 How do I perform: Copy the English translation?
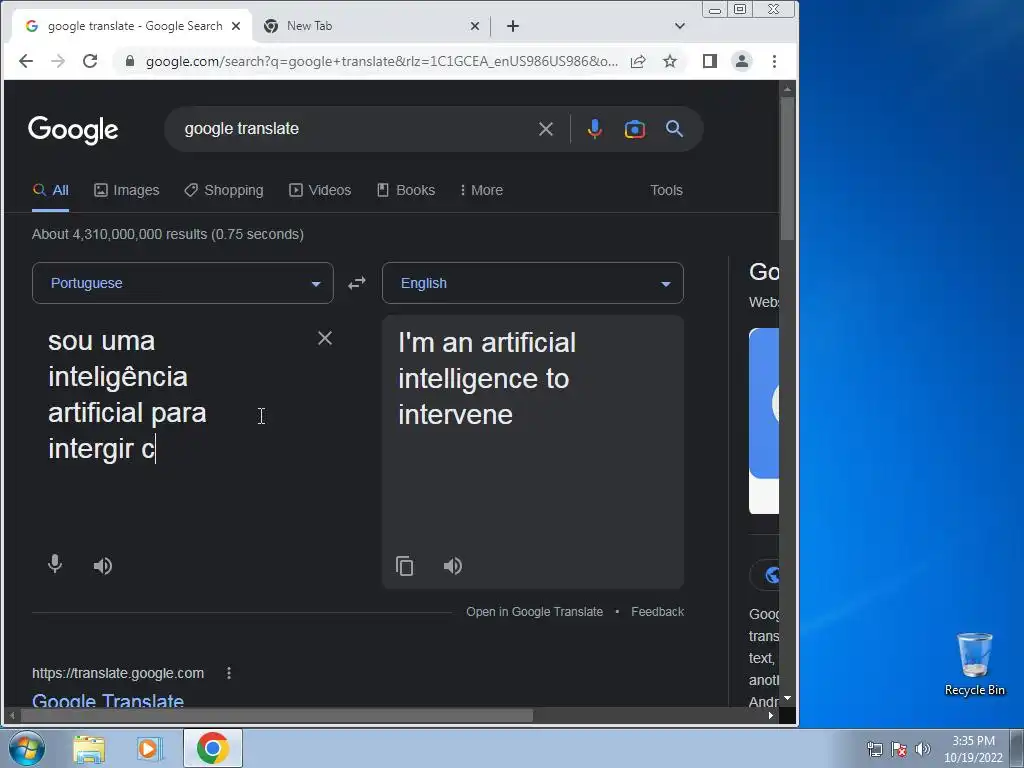(405, 566)
